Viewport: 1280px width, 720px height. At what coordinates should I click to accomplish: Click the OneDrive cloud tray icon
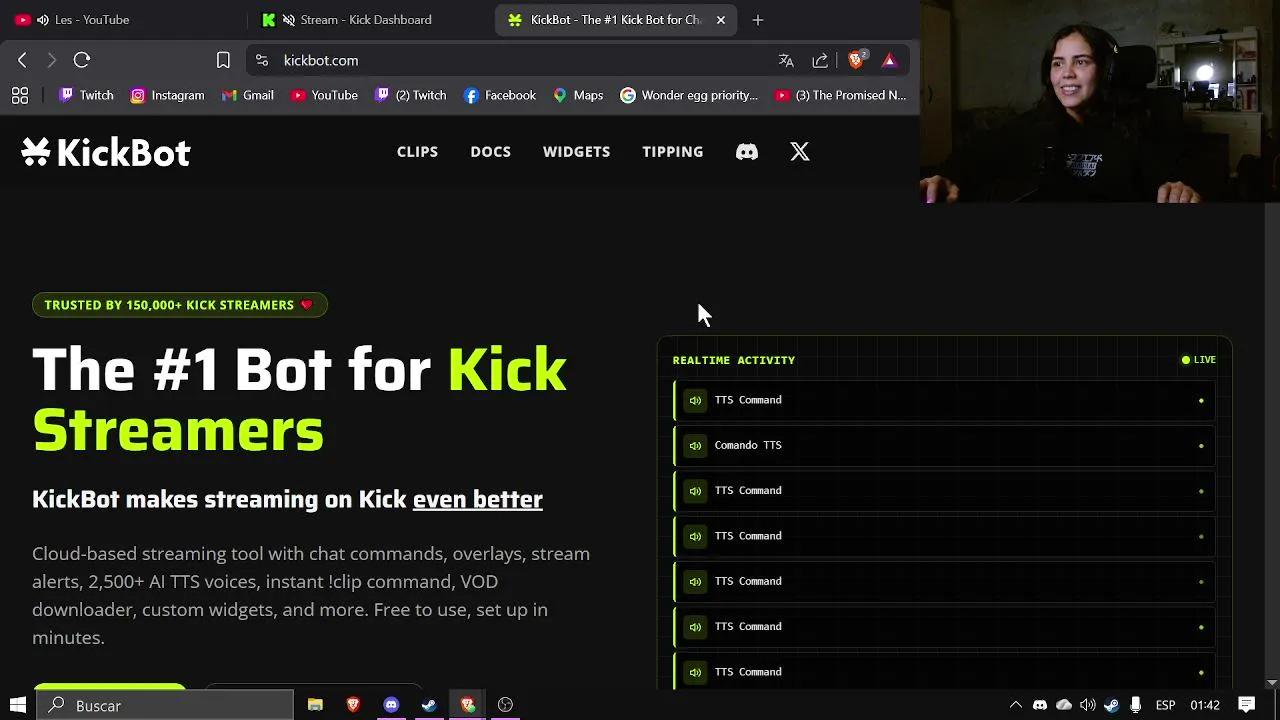(x=1064, y=705)
